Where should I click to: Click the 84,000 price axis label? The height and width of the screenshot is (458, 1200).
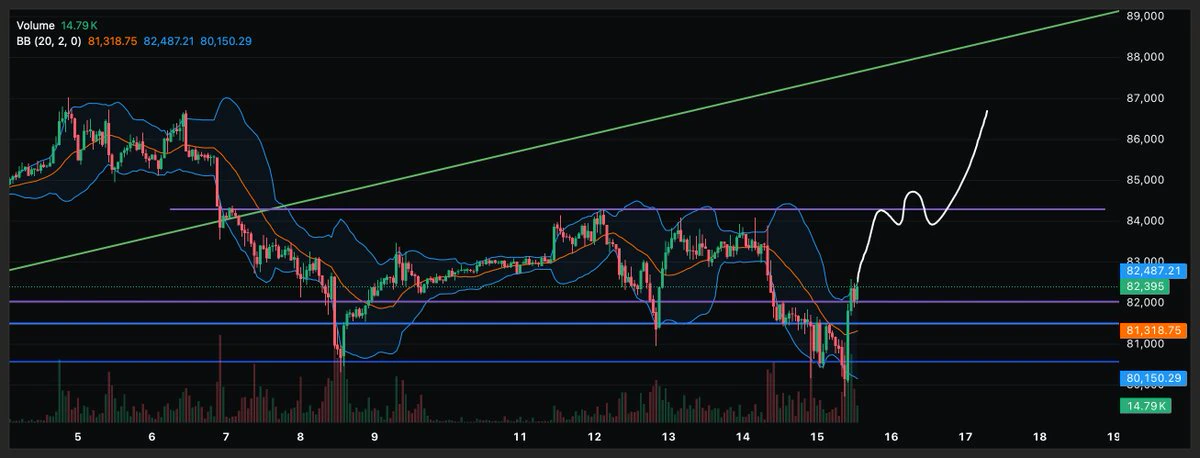click(1145, 221)
